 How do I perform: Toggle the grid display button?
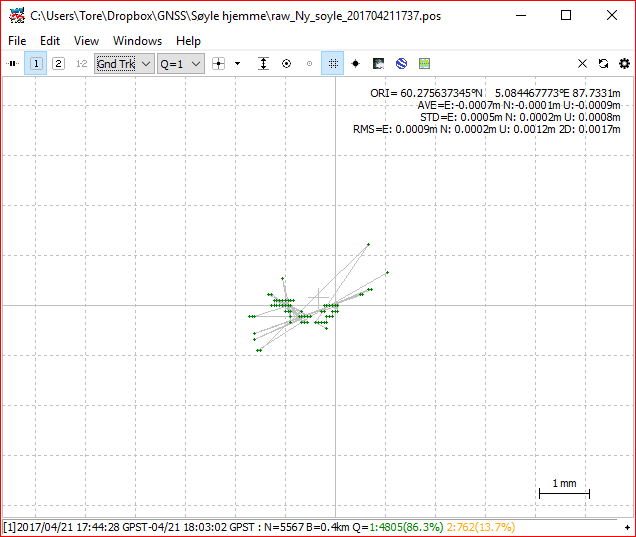pyautogui.click(x=333, y=64)
